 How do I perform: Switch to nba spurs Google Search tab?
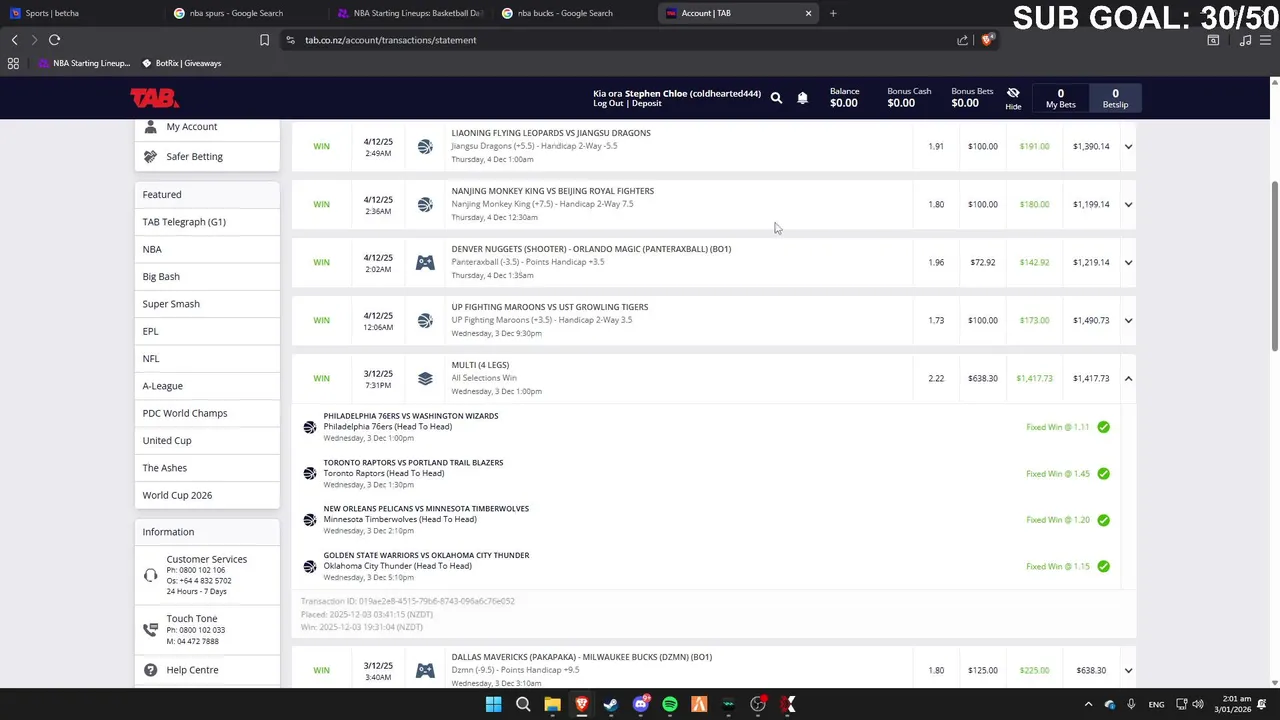[x=245, y=13]
